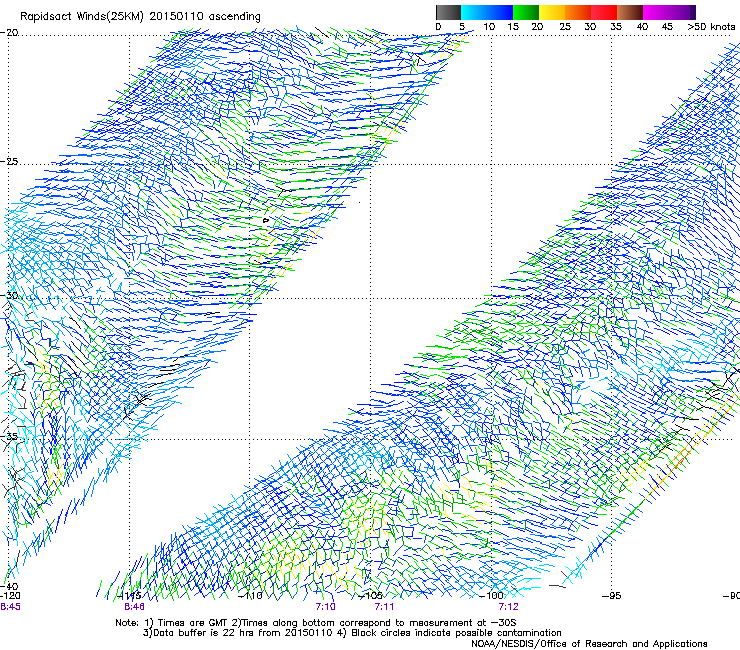
Task: Click the 7:11 purple time label
Action: click(x=385, y=607)
